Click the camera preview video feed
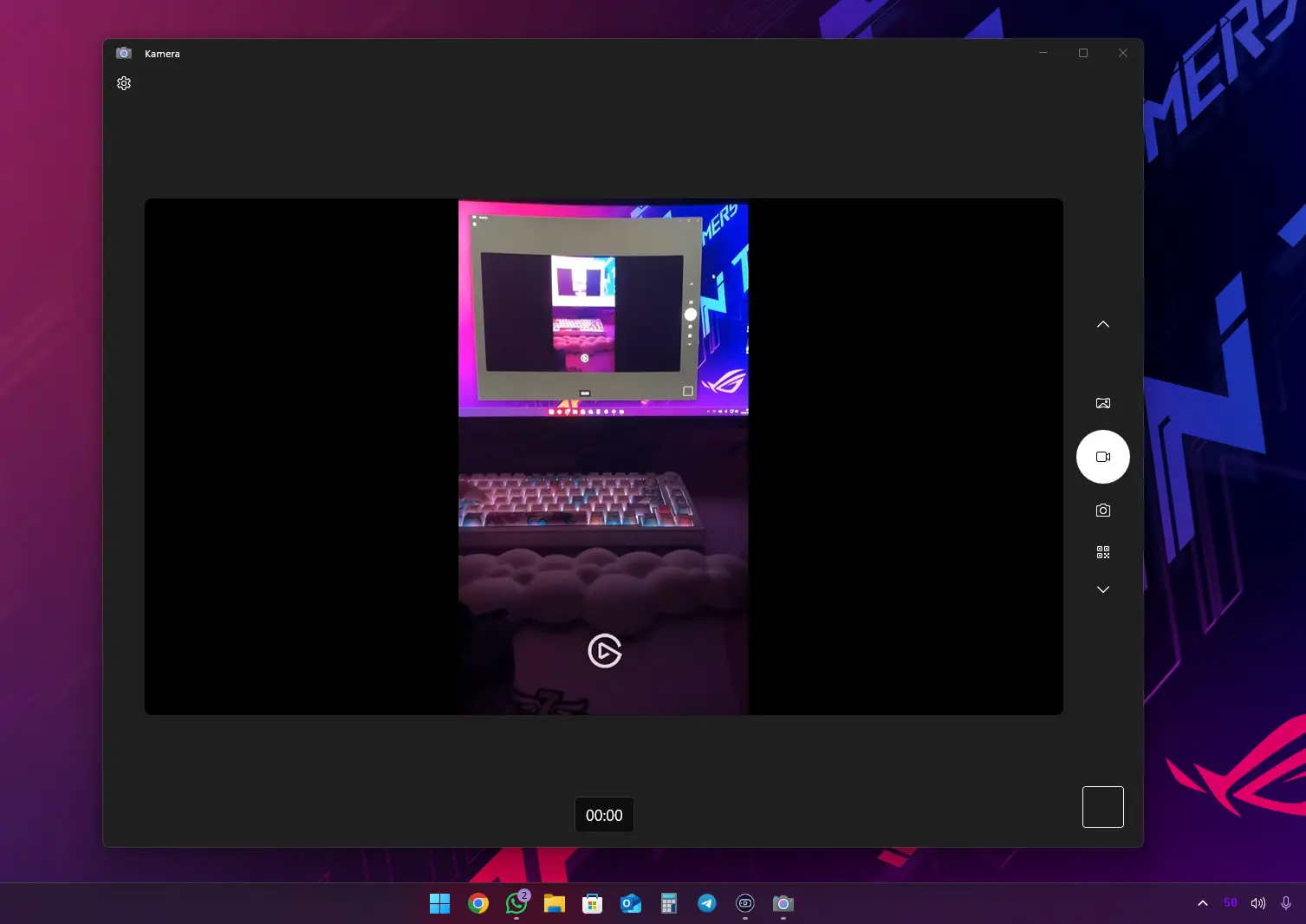Viewport: 1306px width, 924px height. 604,457
